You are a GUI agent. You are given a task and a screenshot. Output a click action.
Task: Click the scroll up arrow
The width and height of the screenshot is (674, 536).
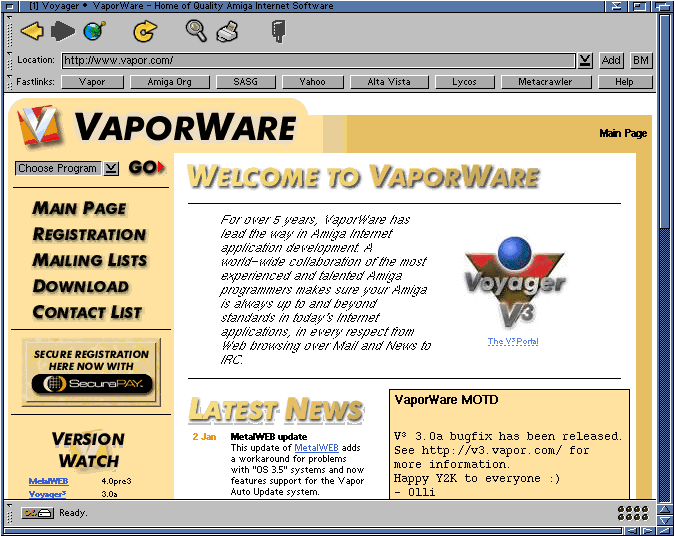pos(665,510)
